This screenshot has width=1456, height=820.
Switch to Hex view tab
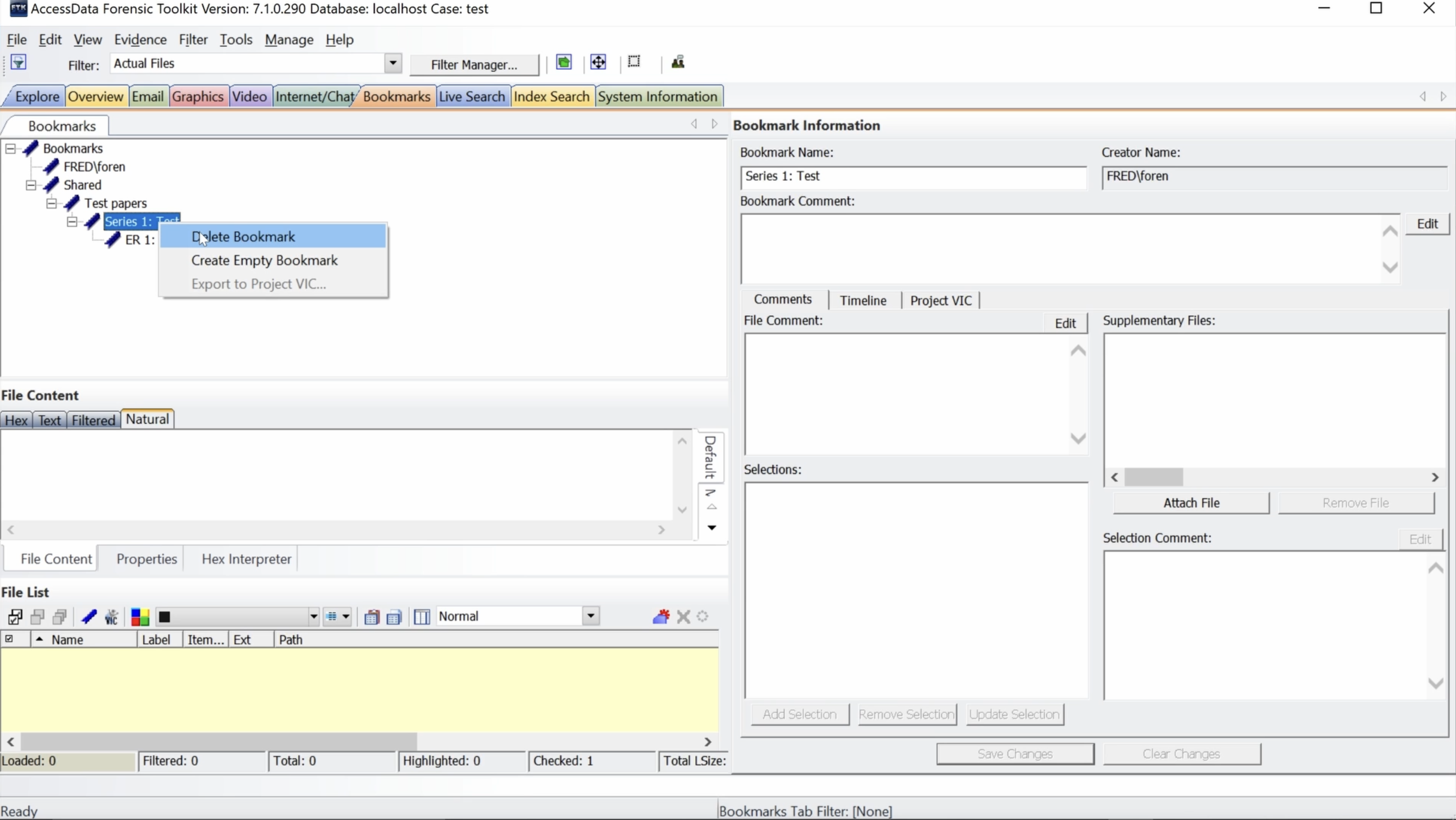pos(16,421)
